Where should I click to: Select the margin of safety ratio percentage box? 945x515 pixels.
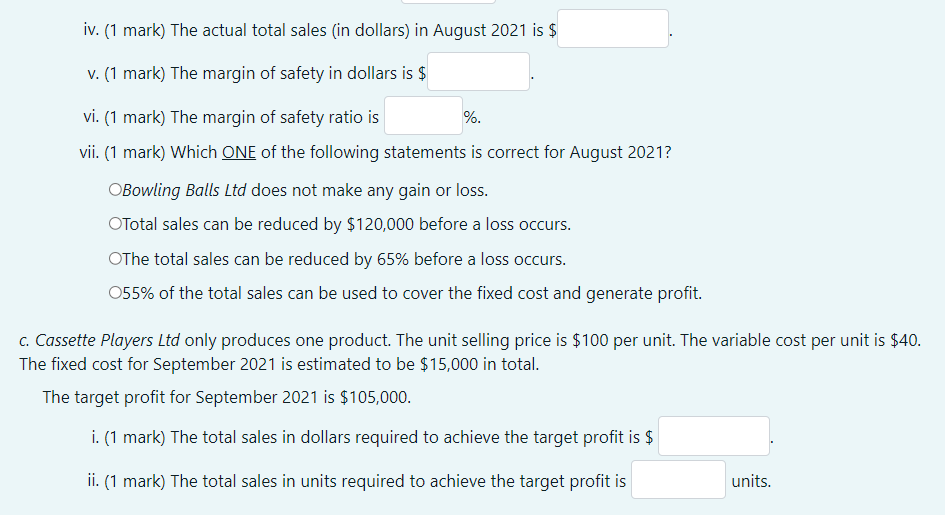(423, 116)
